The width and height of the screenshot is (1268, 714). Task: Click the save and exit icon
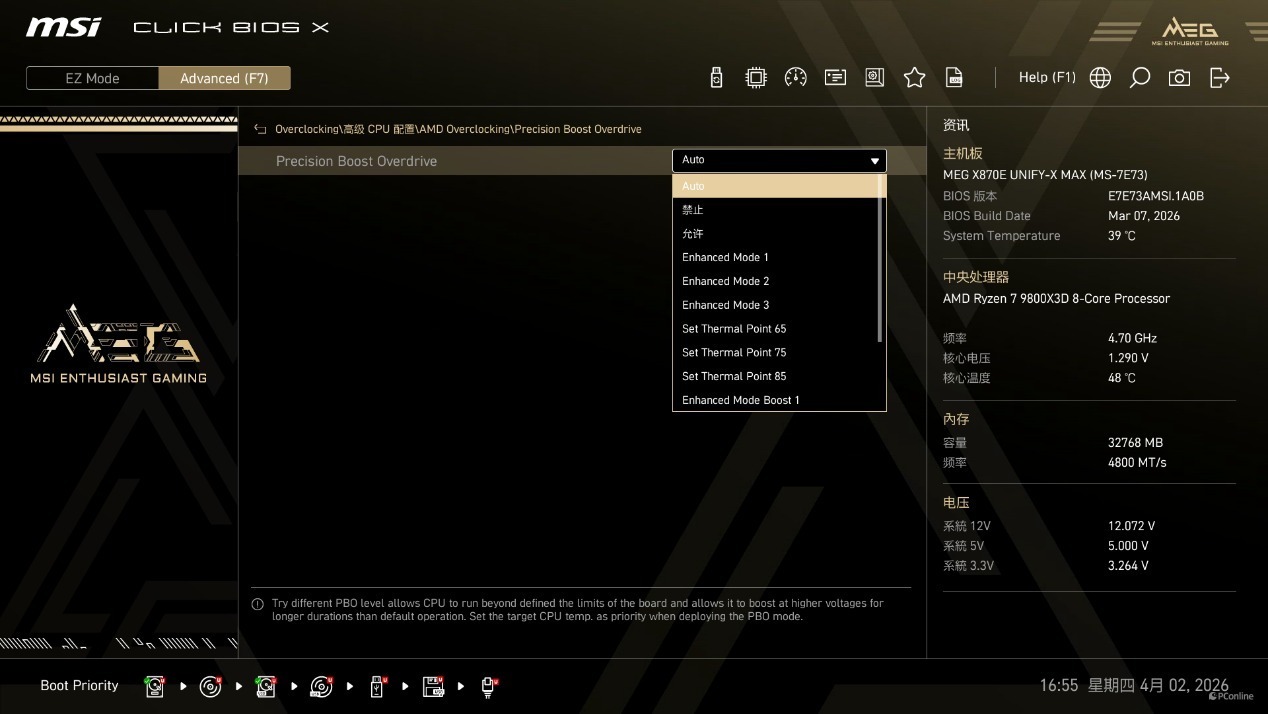point(1219,78)
